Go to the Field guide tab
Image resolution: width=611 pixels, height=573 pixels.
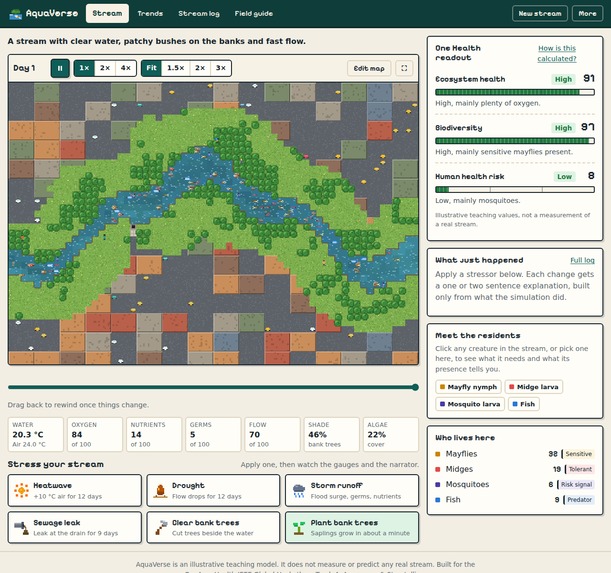(x=254, y=14)
